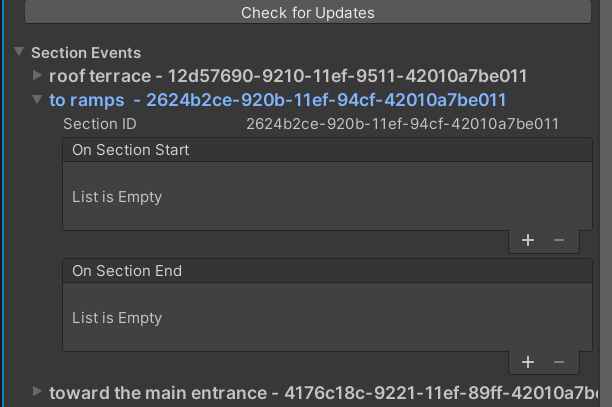Click the vertical scrollbar on the right edge

coord(606,200)
